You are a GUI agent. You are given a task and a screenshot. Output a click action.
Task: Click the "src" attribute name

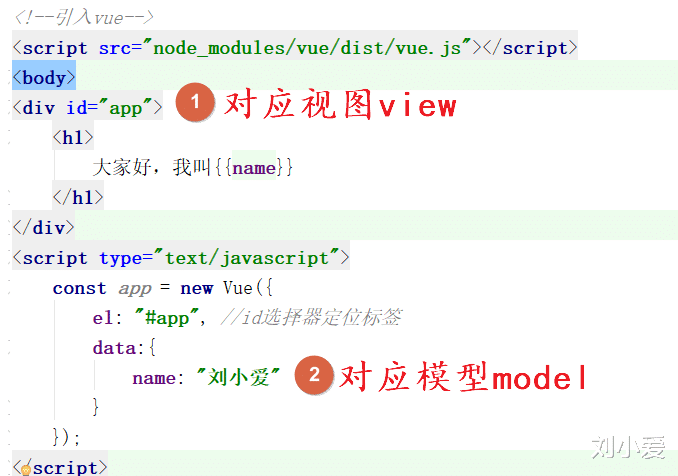point(115,48)
